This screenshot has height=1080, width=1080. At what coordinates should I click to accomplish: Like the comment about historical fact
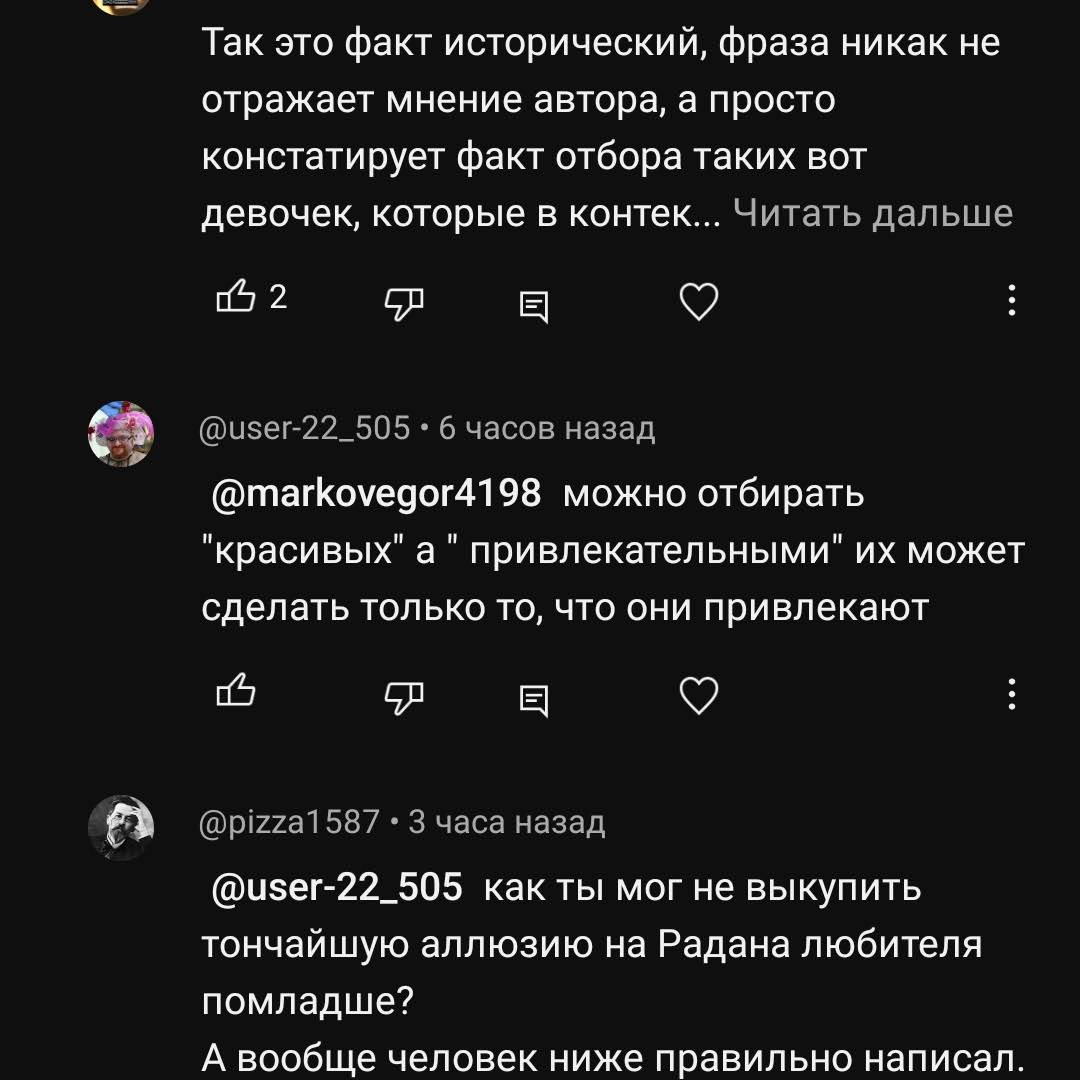[236, 297]
